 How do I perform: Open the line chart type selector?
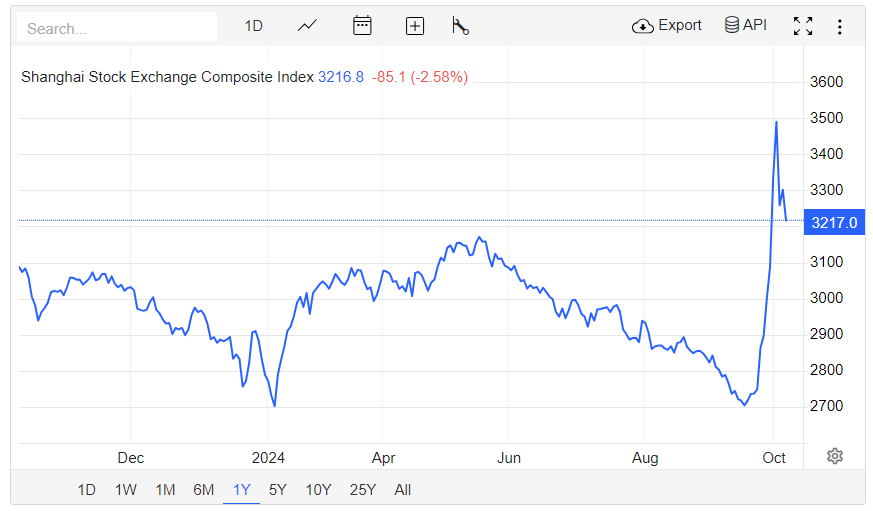pyautogui.click(x=307, y=26)
